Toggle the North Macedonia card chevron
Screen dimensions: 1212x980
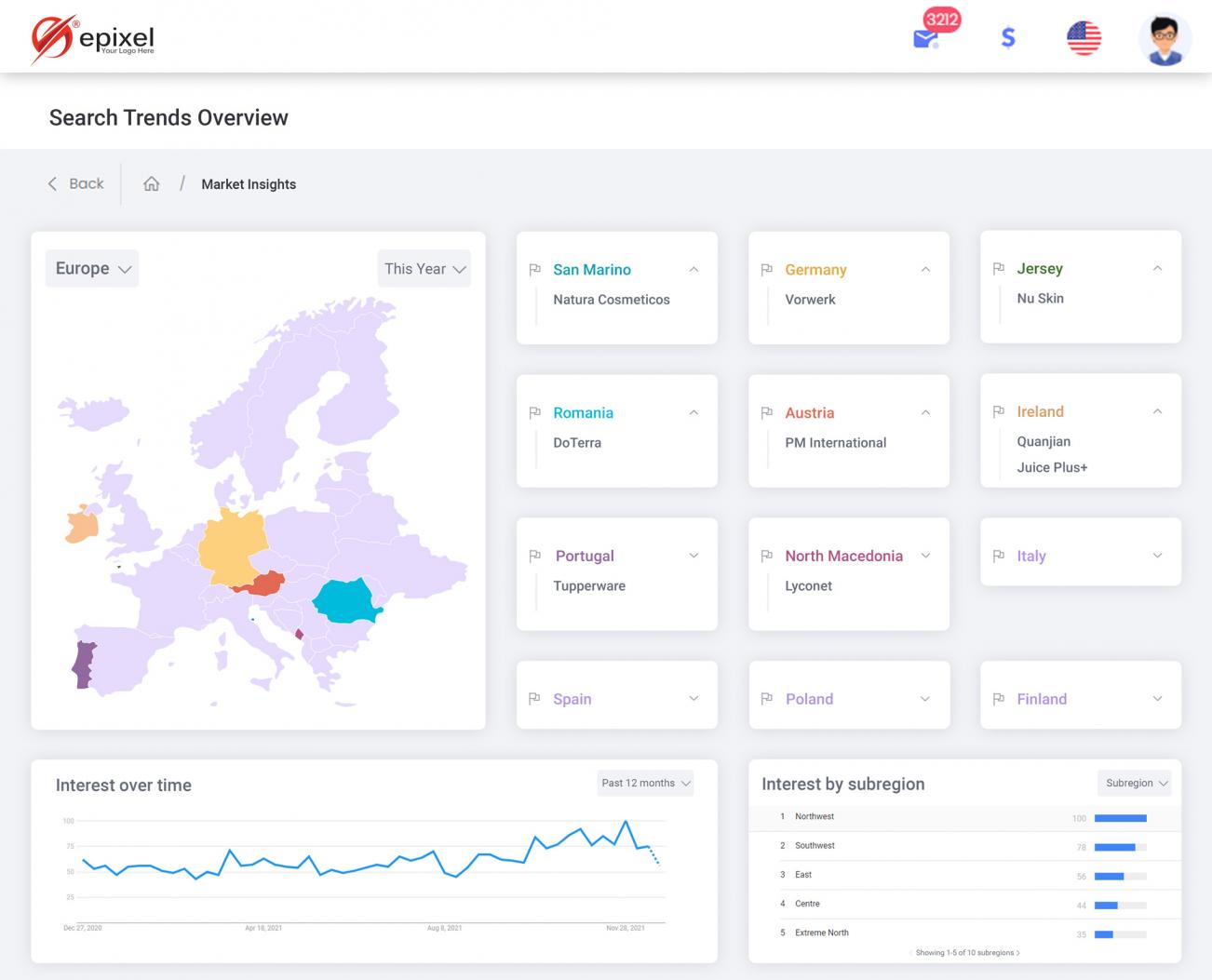[925, 556]
